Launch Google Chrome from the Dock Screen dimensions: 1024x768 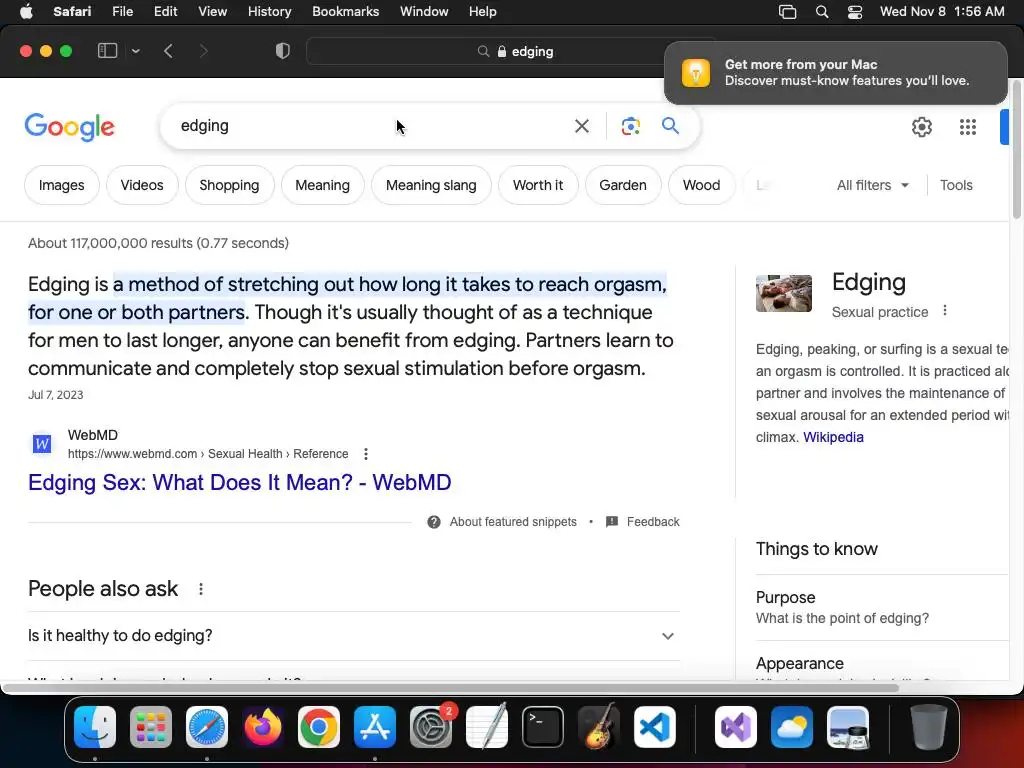point(319,727)
